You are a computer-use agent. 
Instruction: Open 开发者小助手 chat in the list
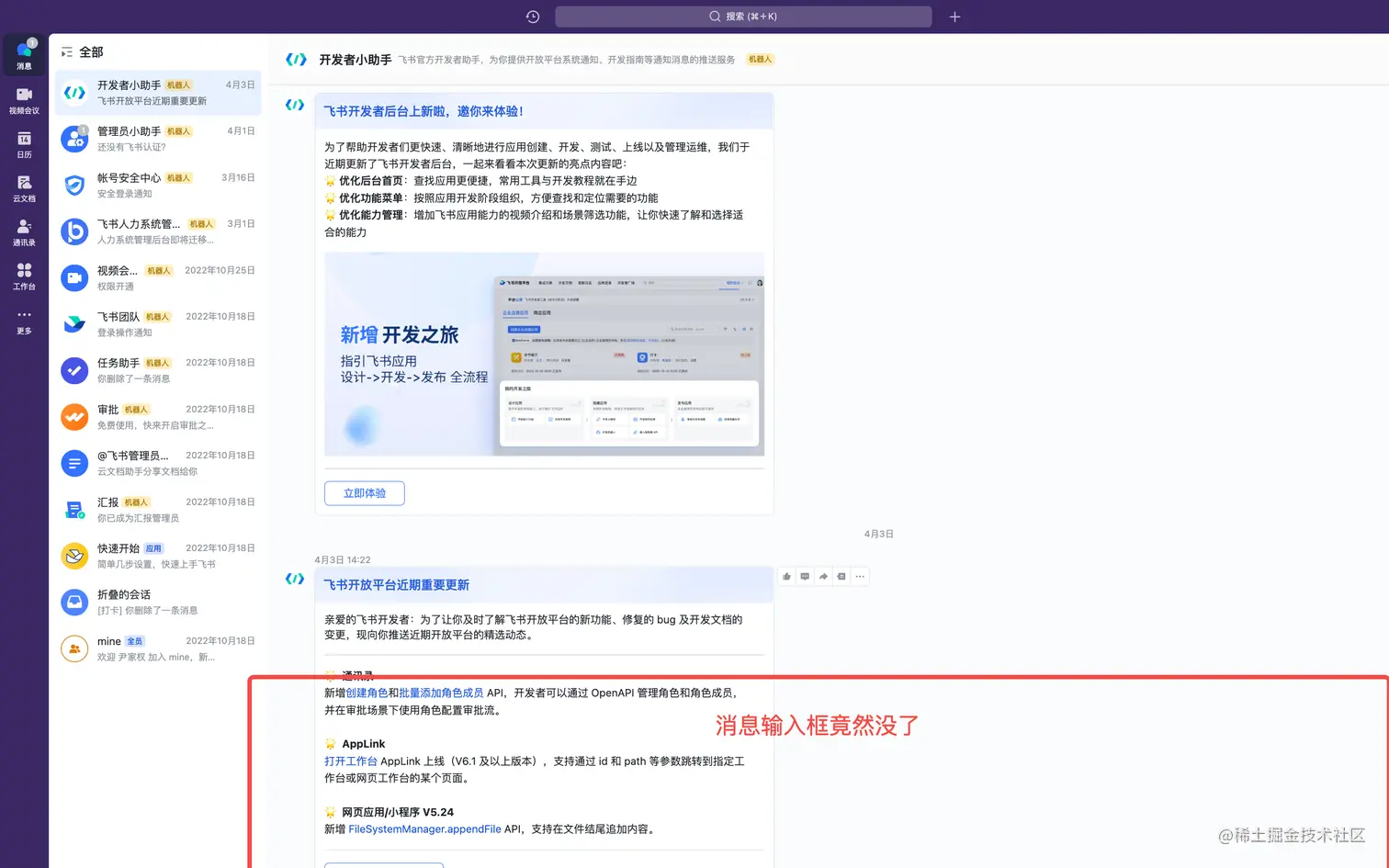[158, 93]
